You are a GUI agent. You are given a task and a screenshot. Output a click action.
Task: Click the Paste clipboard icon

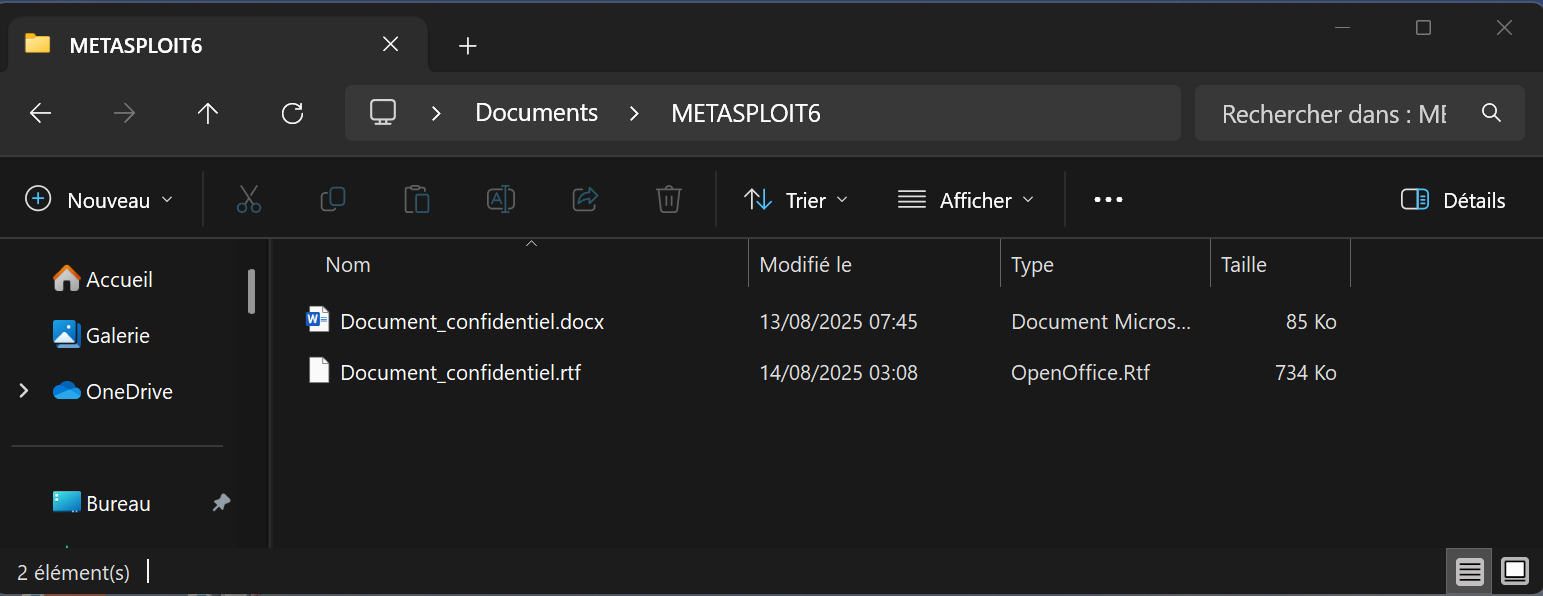pos(417,200)
